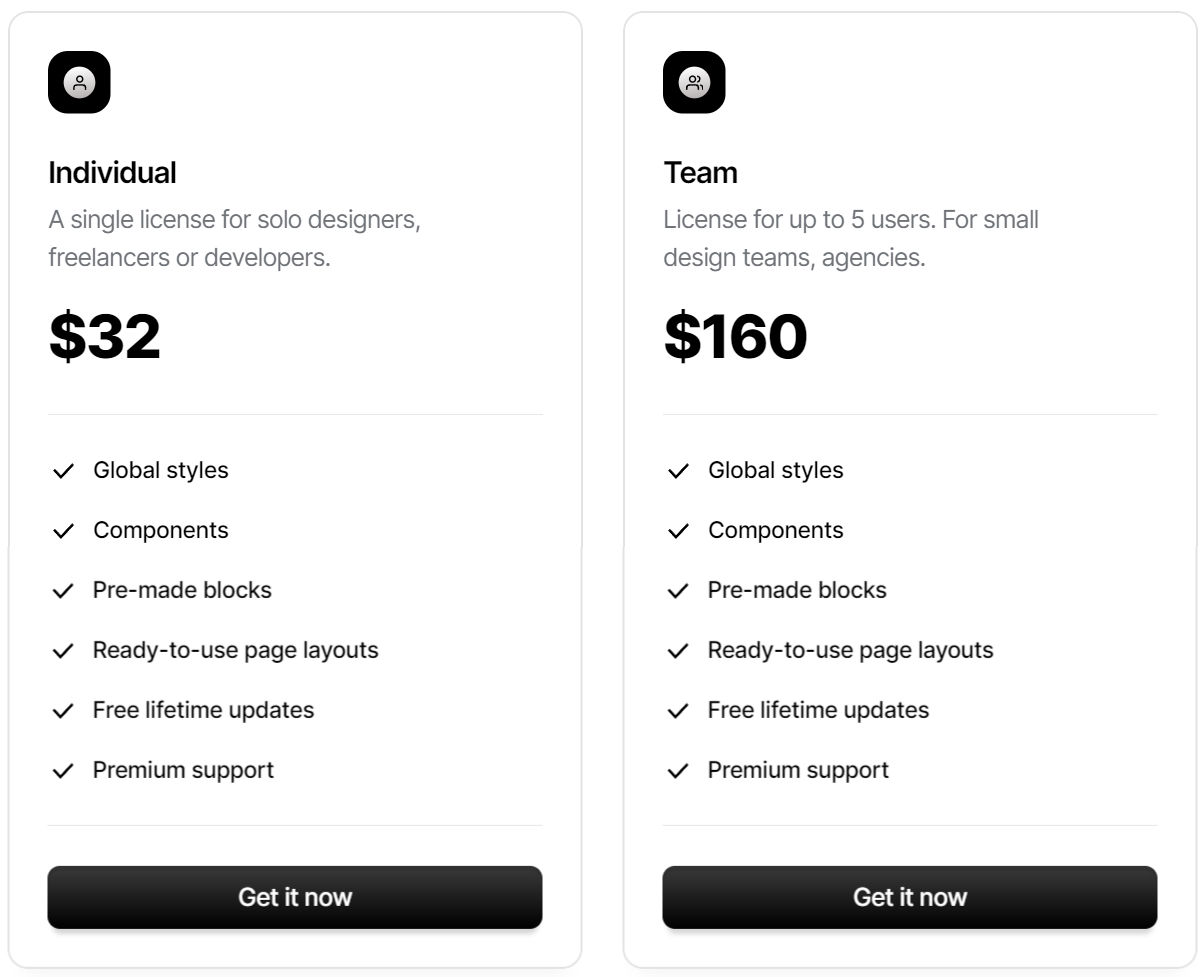Viewport: 1203px width, 977px height.
Task: Click the checkmark next to Premium support on Team card
Action: click(678, 769)
